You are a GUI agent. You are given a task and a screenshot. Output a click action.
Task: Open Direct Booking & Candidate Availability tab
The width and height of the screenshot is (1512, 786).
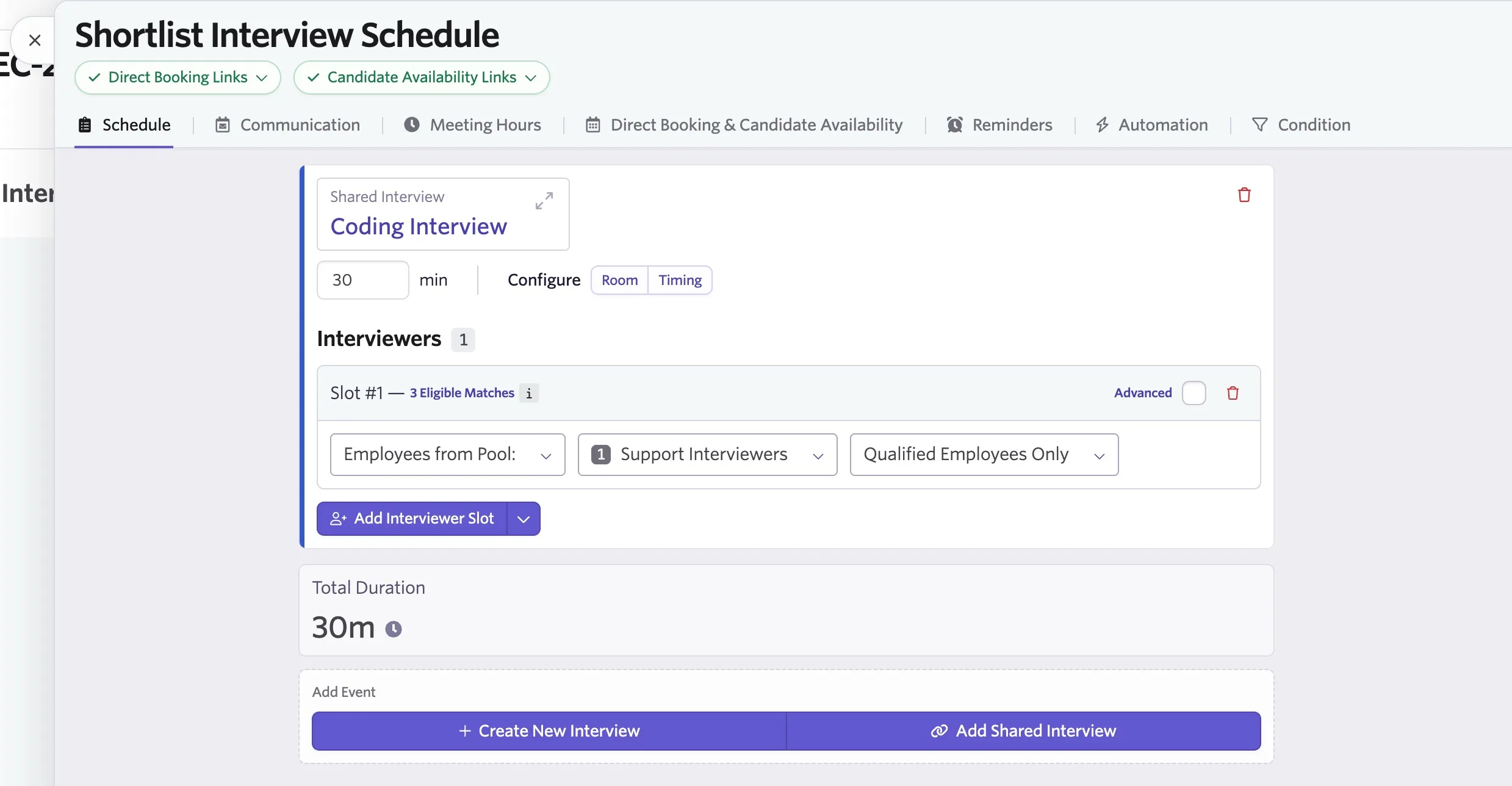pyautogui.click(x=744, y=125)
